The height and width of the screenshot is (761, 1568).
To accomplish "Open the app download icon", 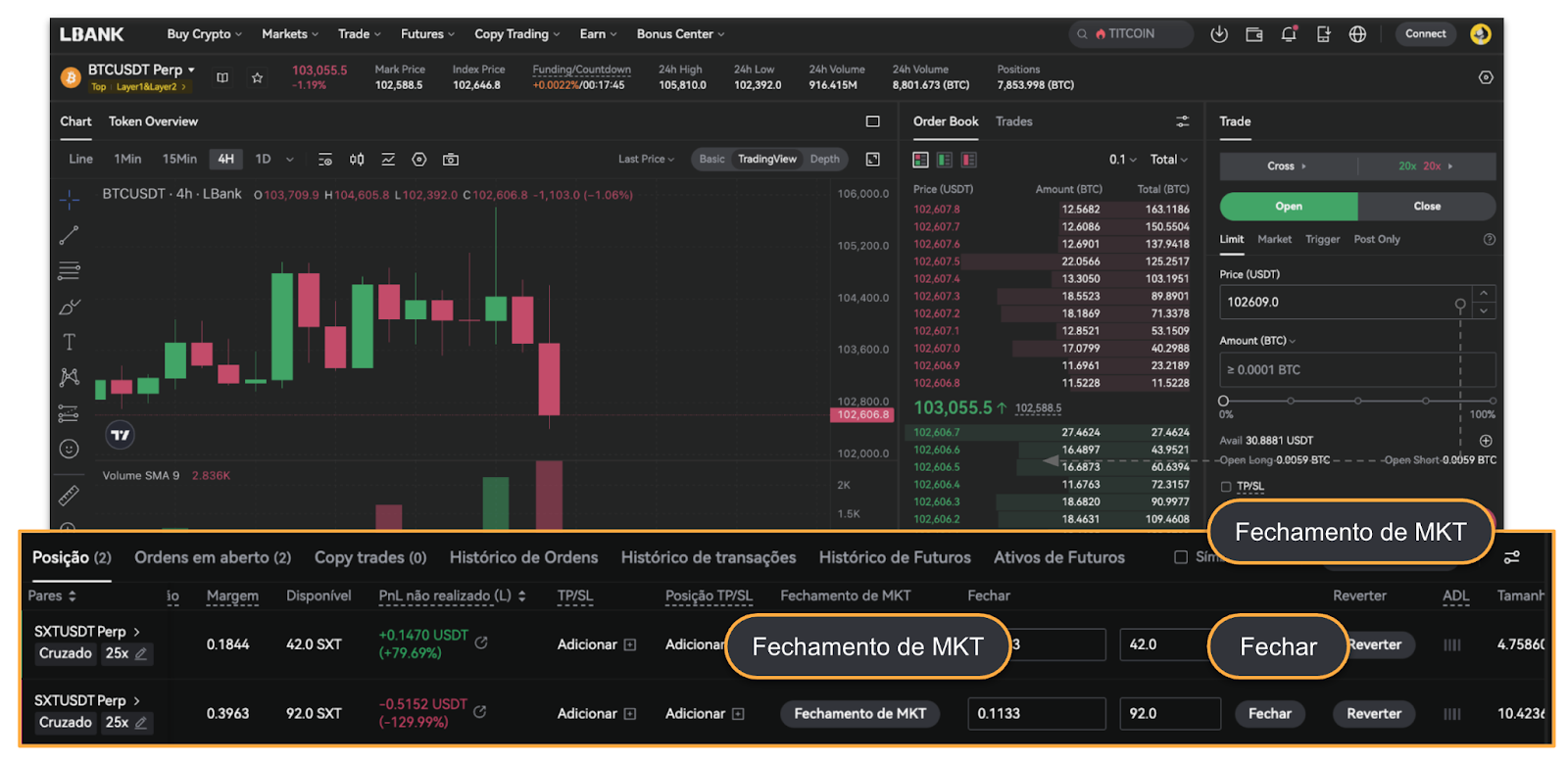I will pyautogui.click(x=1219, y=34).
